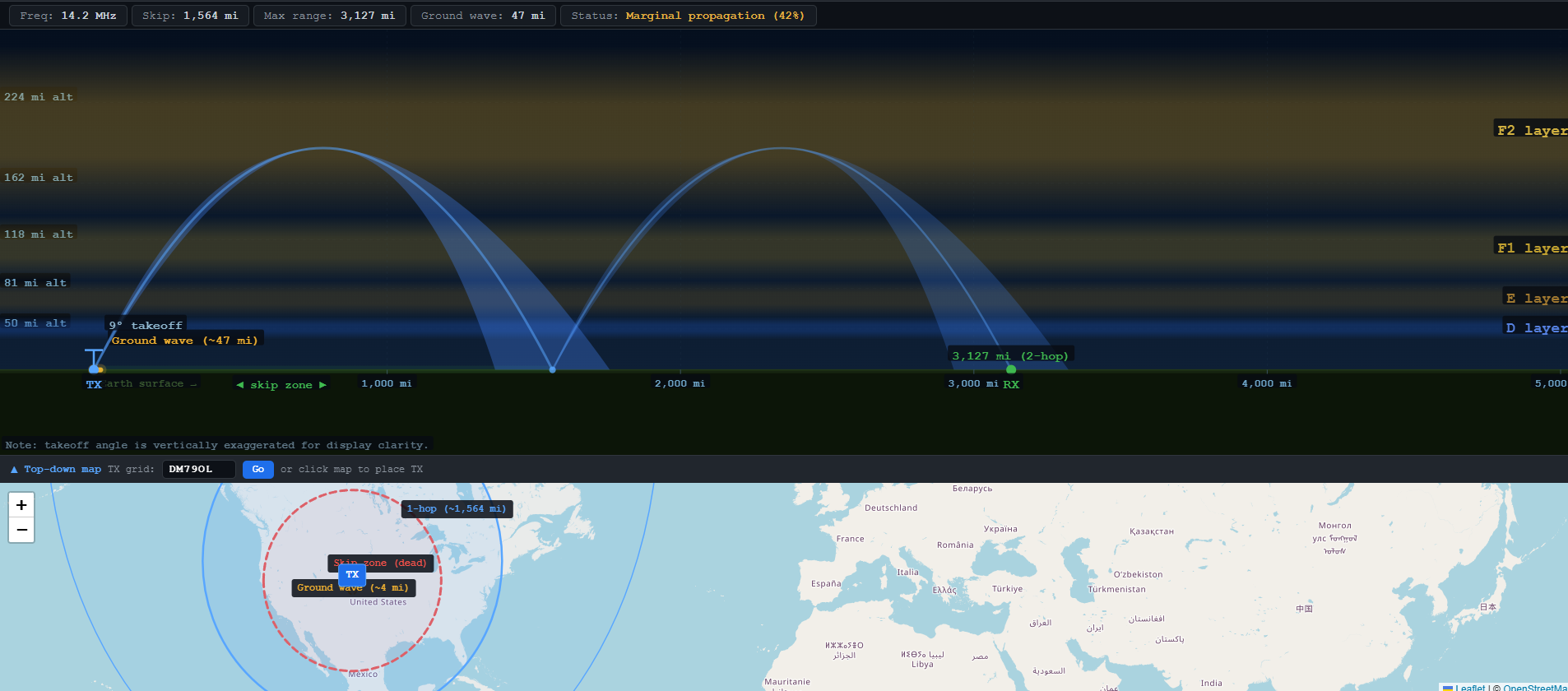Click the E layer label
Screen dimensions: 1568x691
click(1536, 298)
